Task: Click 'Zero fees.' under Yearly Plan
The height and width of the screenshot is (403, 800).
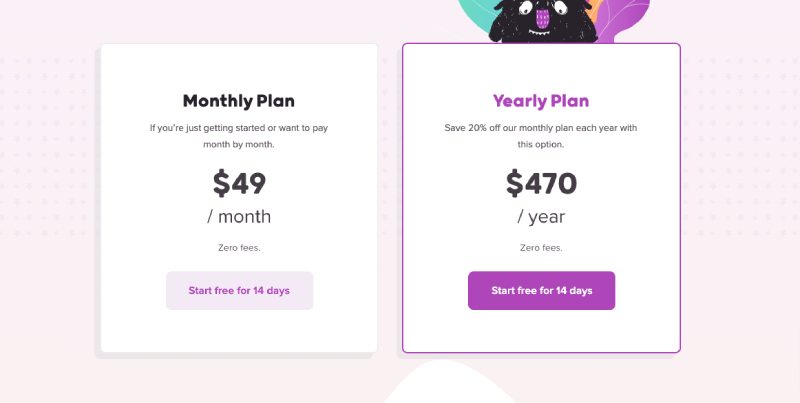Action: pos(541,248)
